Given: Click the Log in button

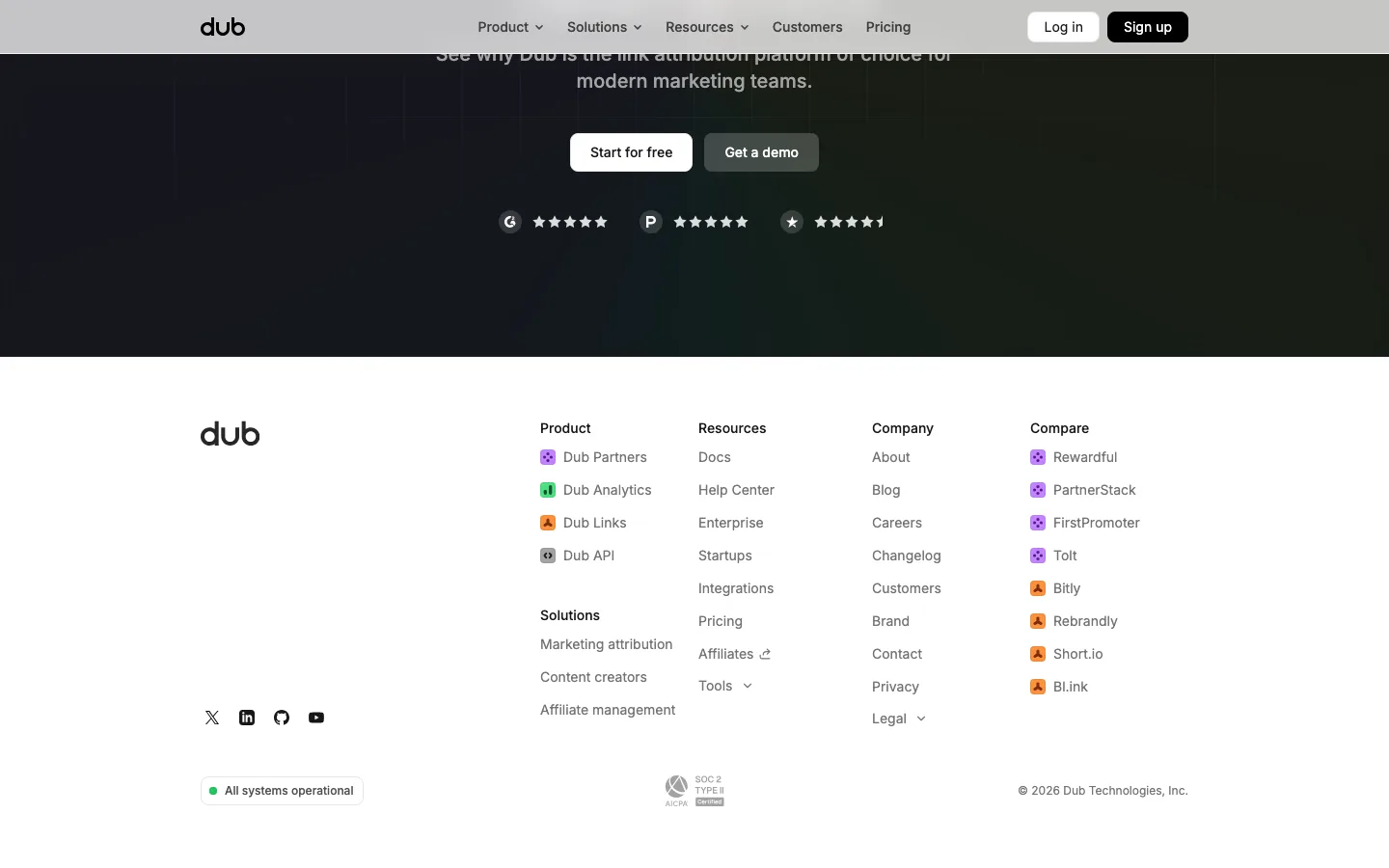Looking at the screenshot, I should click(1063, 27).
